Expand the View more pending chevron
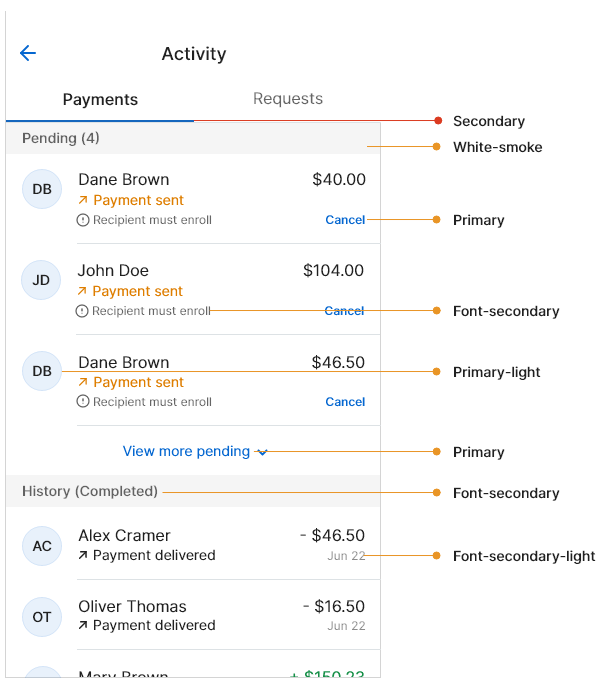Screen dimensions: 605x689 (x=262, y=452)
